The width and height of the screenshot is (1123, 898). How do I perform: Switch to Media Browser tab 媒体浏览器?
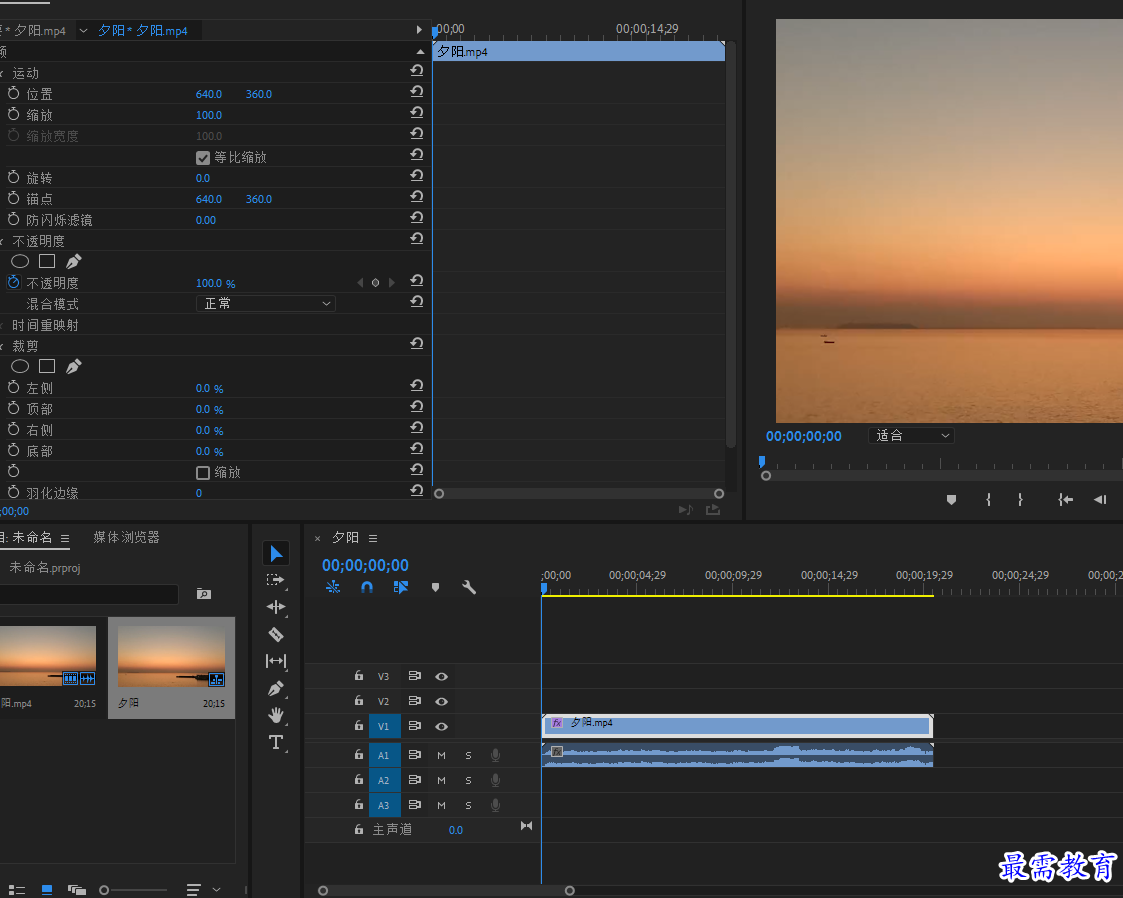point(126,537)
